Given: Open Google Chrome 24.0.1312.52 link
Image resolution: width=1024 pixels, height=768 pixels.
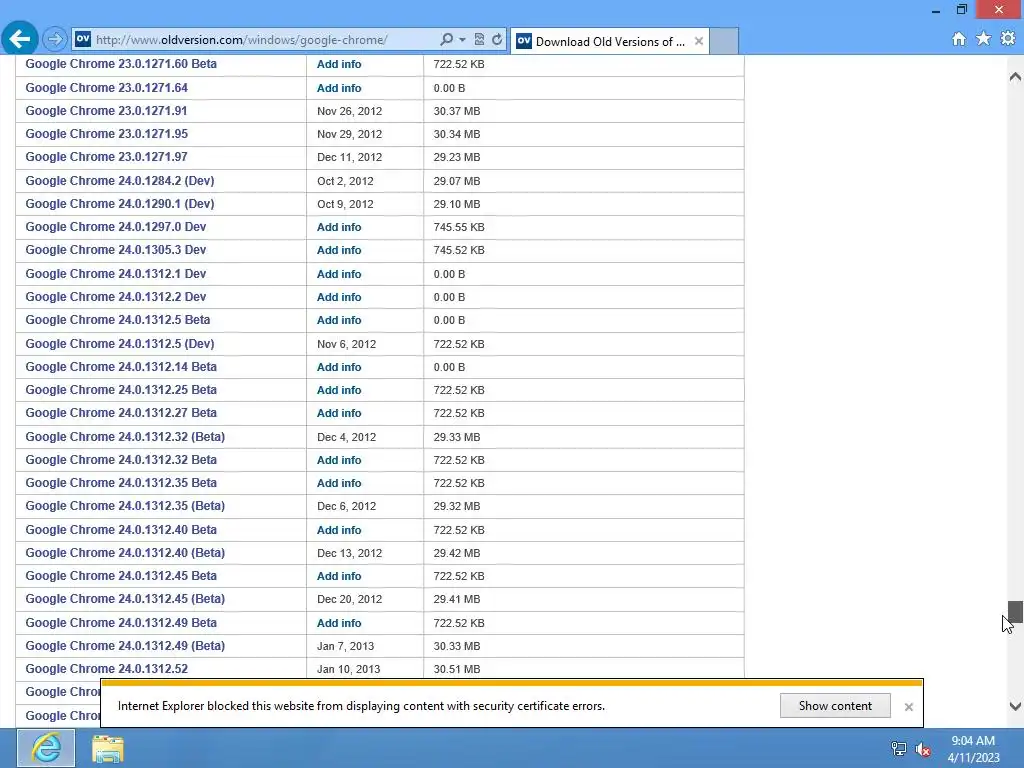Looking at the screenshot, I should click(x=106, y=669).
